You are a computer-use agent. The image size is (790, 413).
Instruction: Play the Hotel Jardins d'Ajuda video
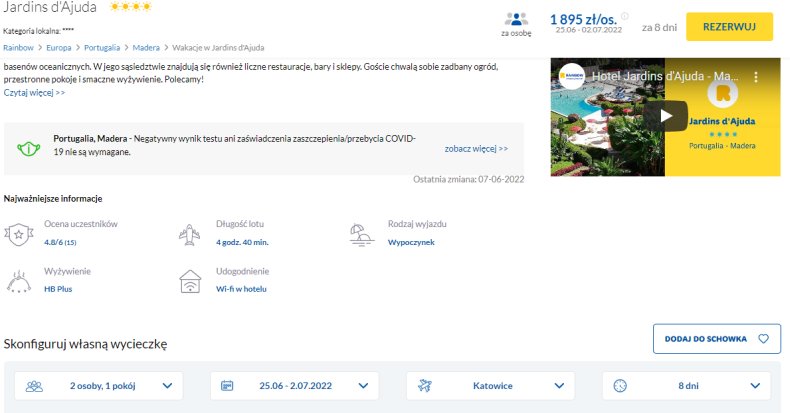click(x=666, y=116)
